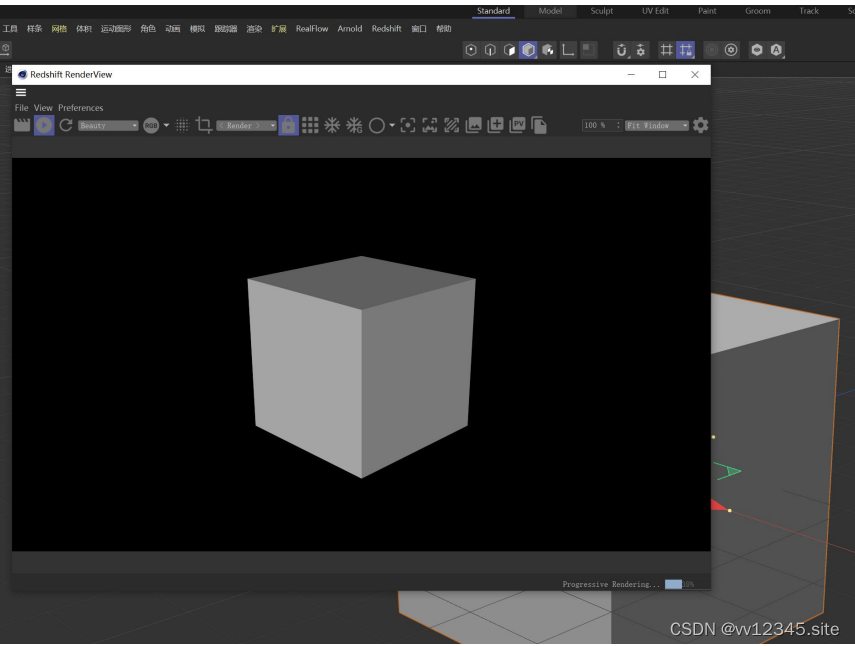855x646 pixels.
Task: Click the Redshift menu in the menu bar
Action: [x=386, y=29]
